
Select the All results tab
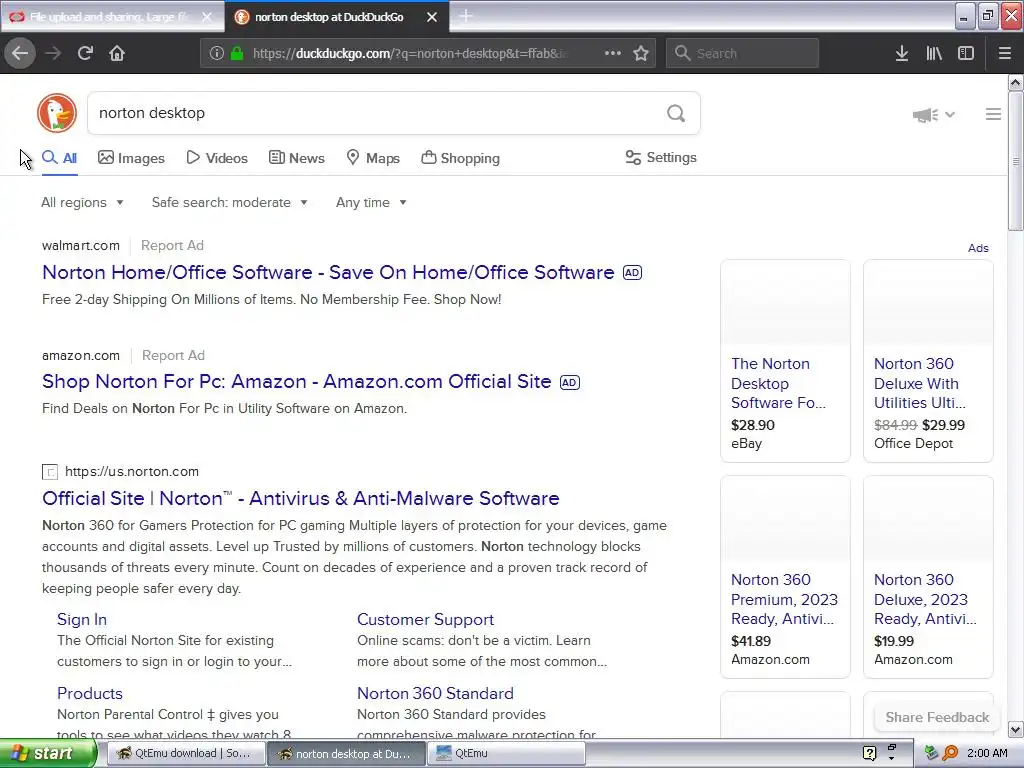[x=59, y=158]
